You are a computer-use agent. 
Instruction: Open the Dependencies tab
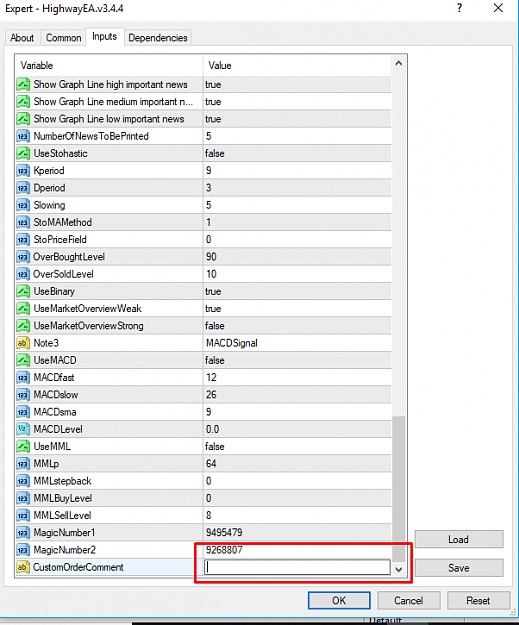tap(158, 38)
